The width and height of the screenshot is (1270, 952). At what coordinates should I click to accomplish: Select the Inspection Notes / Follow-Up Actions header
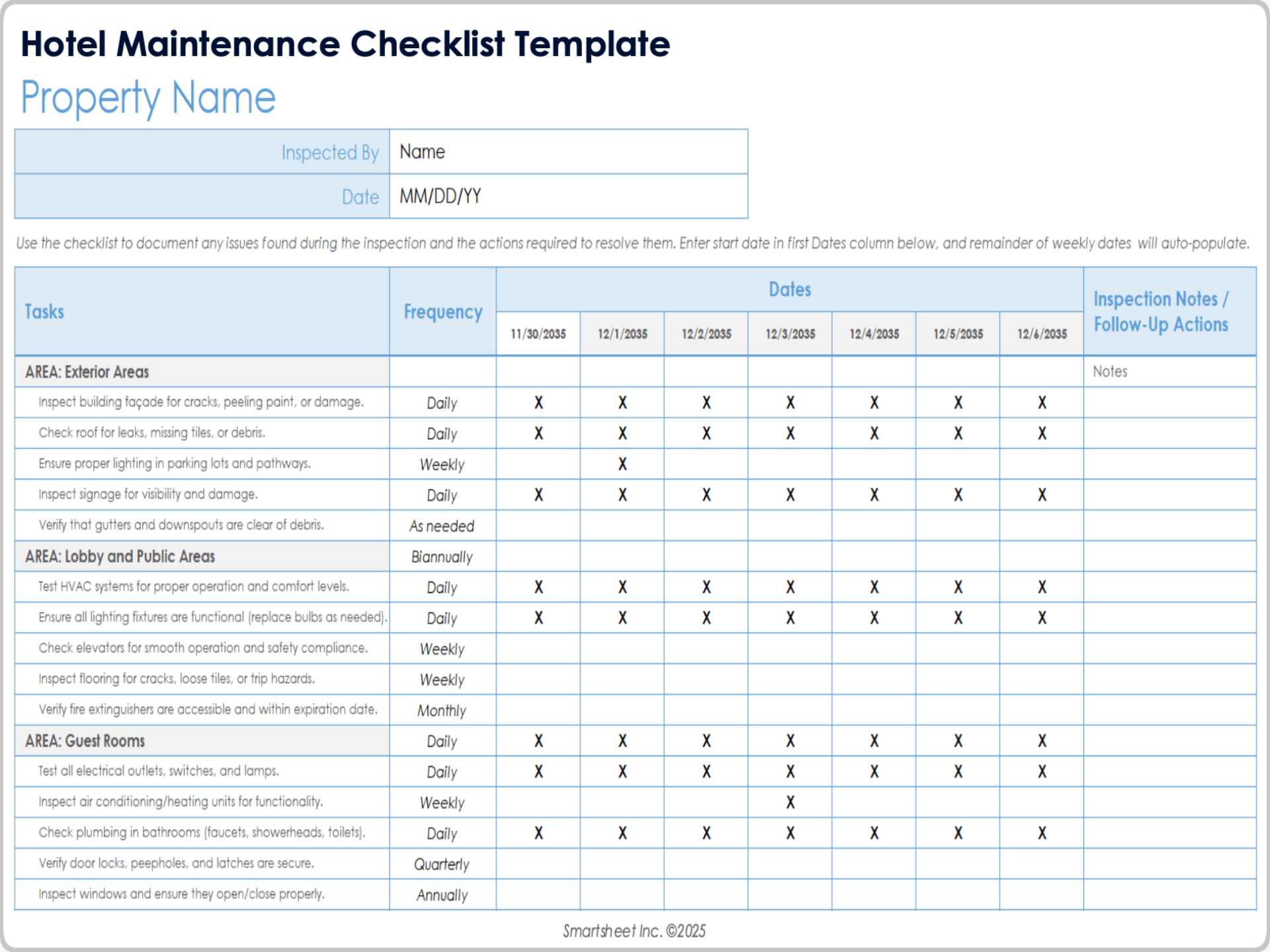coord(1160,311)
